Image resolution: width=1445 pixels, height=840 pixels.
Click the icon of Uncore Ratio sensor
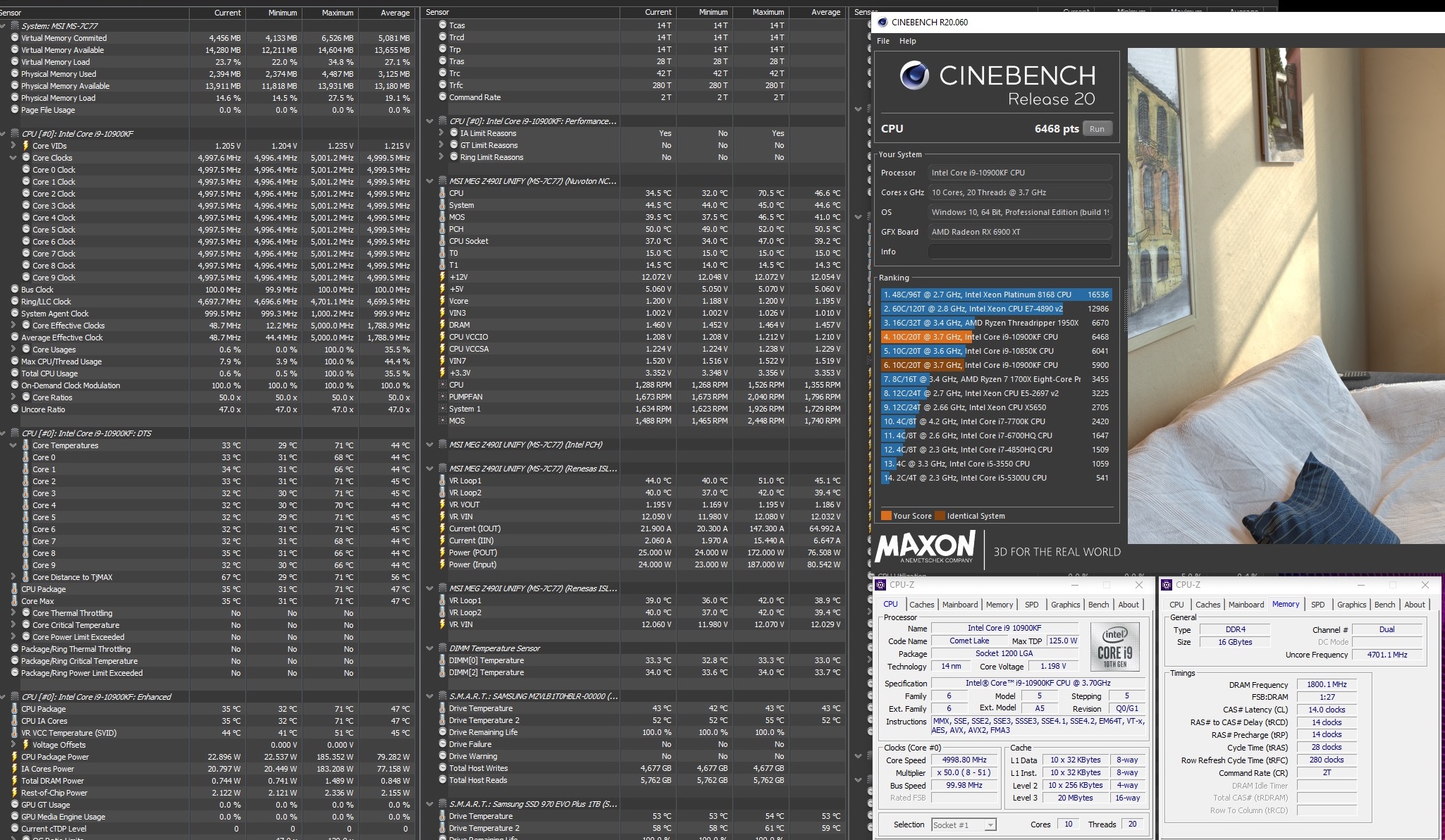(x=15, y=409)
